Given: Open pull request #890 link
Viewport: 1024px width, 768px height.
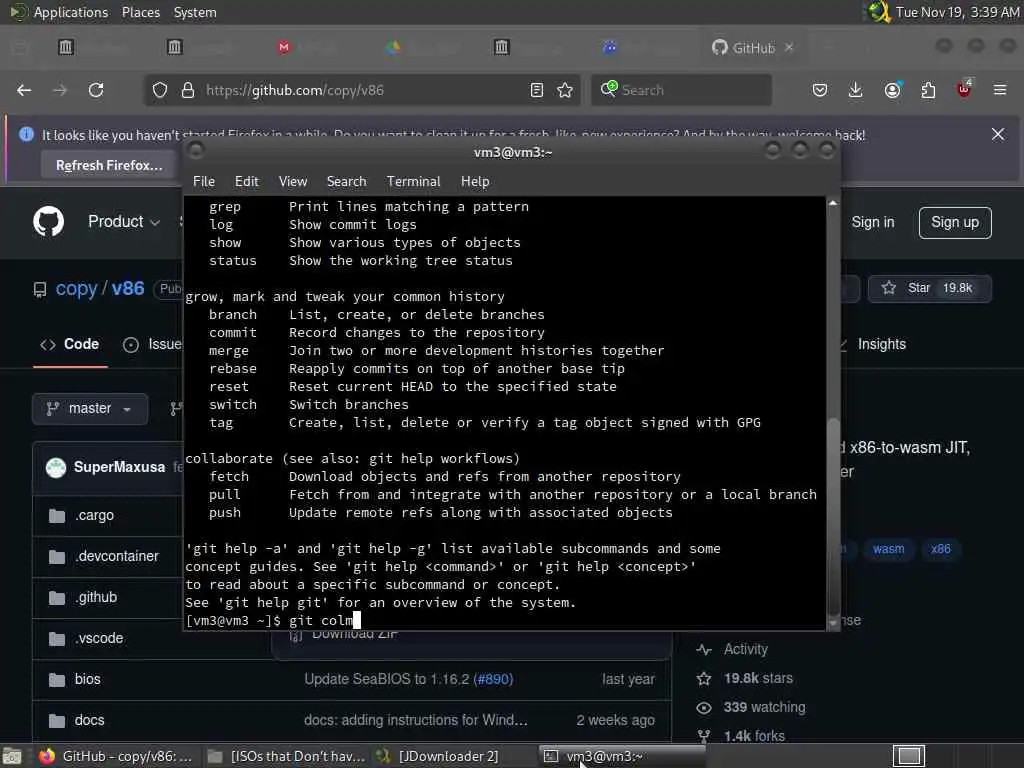Looking at the screenshot, I should 494,679.
